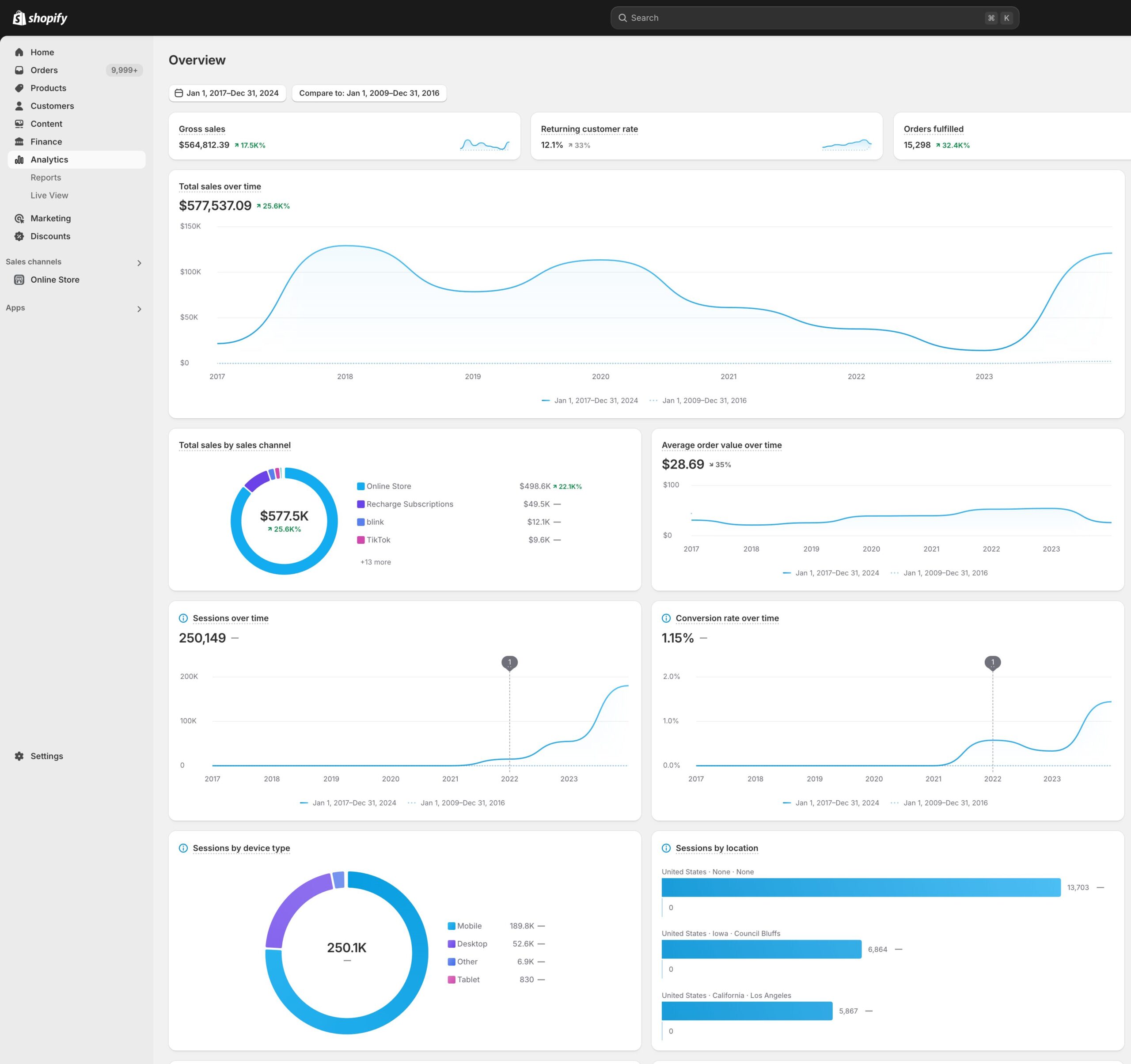
Task: Click the Discounts badge icon
Action: [19, 236]
